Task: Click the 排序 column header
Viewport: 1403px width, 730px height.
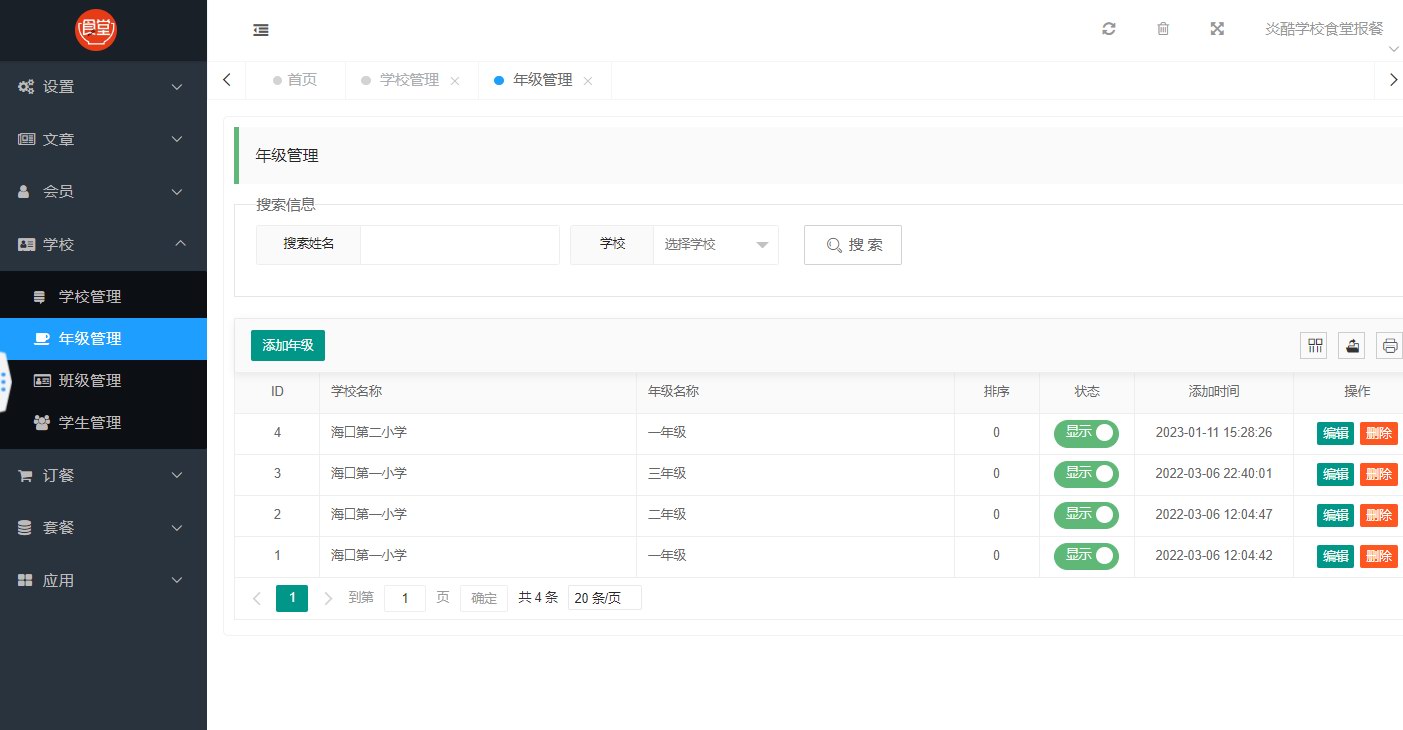Action: [996, 392]
